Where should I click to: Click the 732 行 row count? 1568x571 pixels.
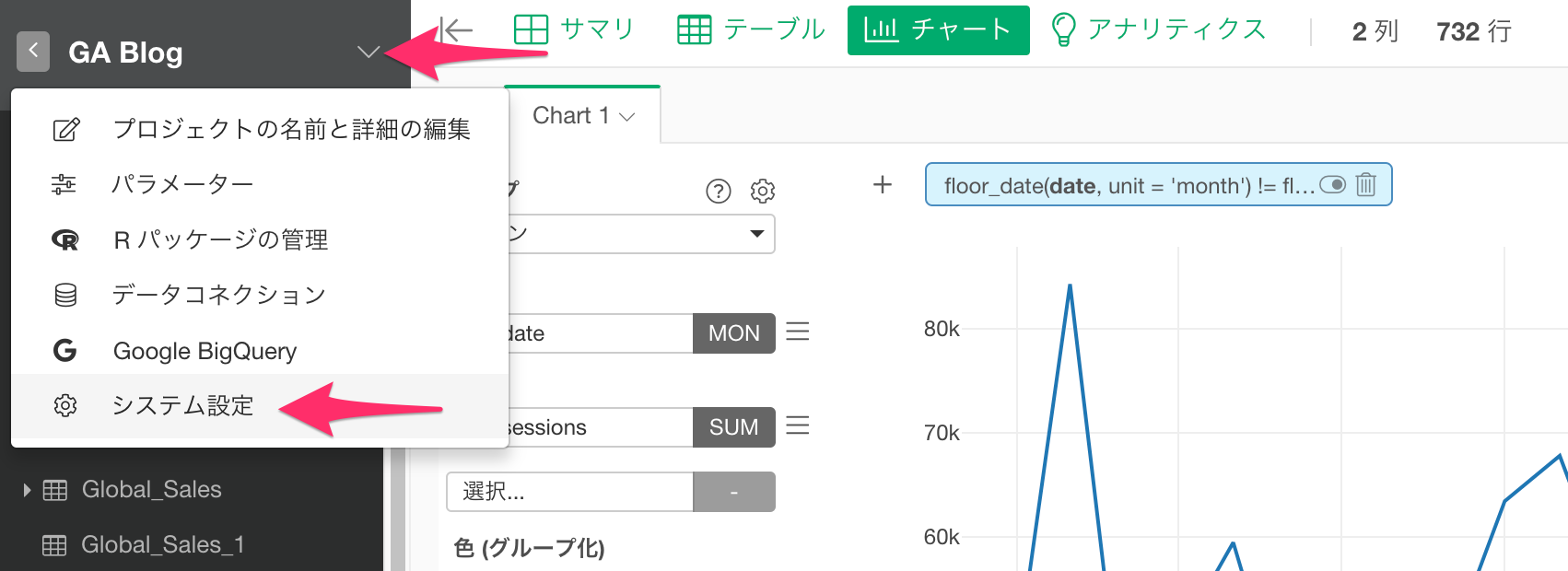tap(1474, 31)
